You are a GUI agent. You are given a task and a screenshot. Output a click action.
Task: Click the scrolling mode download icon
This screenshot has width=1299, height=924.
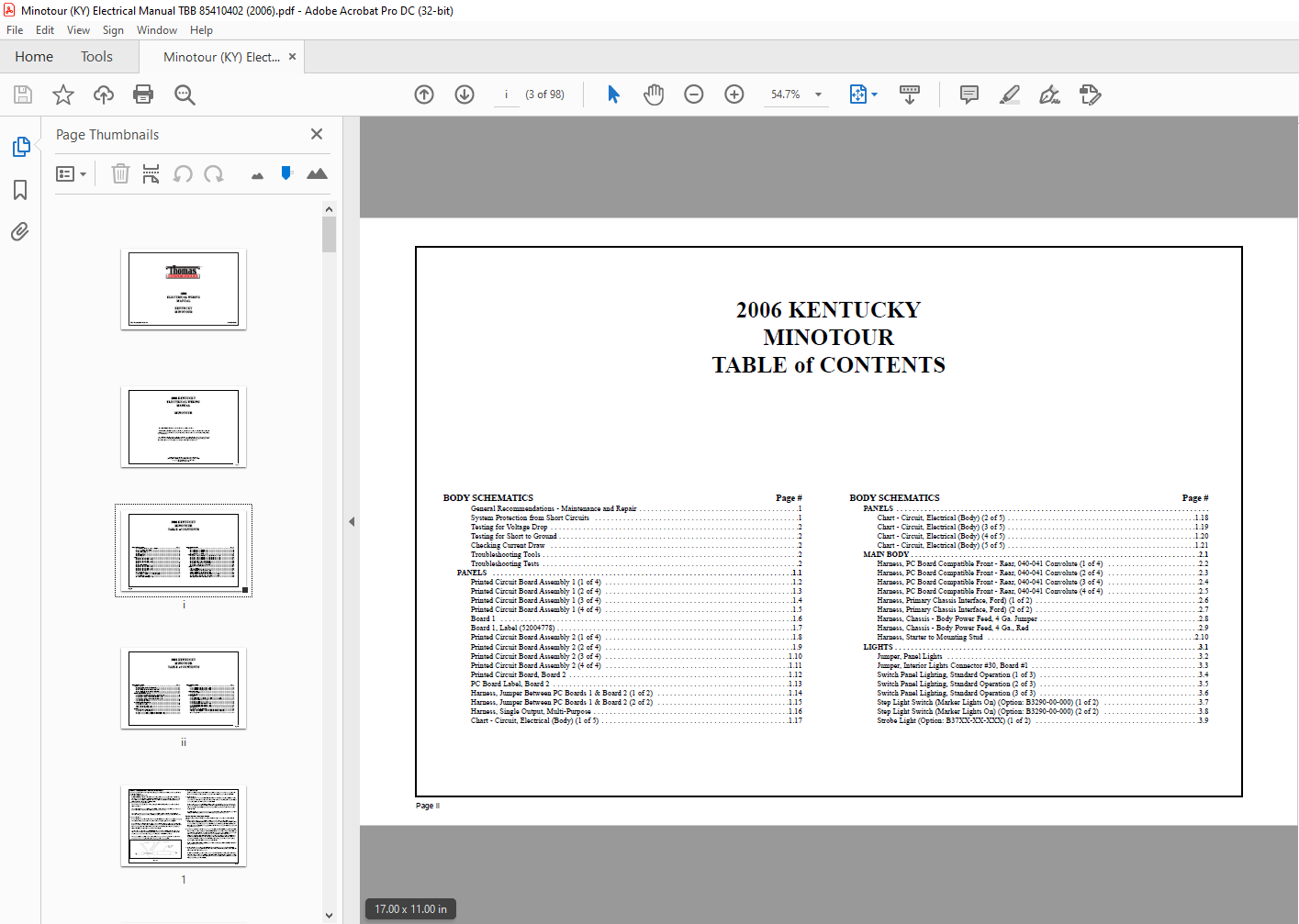(910, 95)
